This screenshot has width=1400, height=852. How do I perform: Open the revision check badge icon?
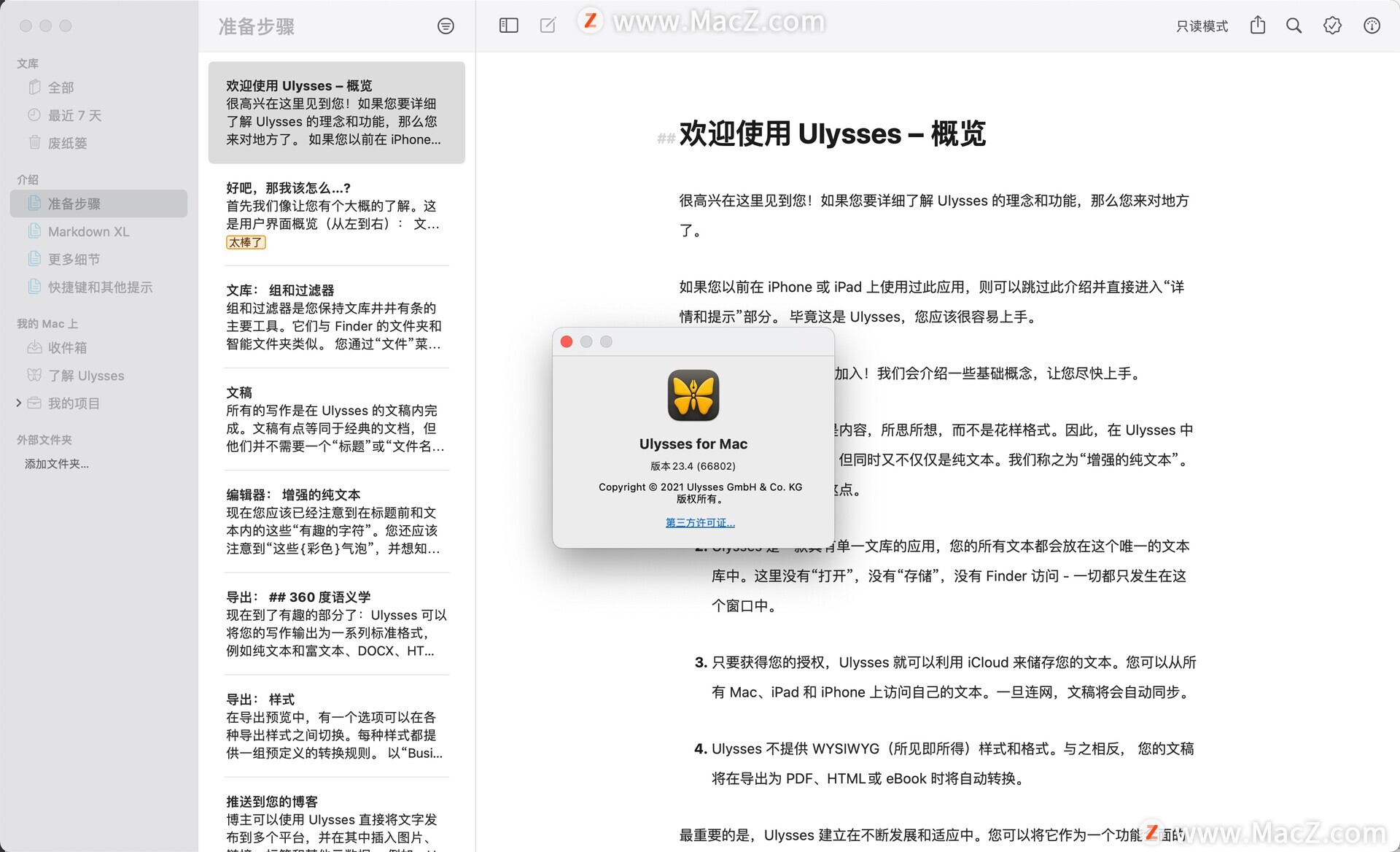[x=1332, y=26]
